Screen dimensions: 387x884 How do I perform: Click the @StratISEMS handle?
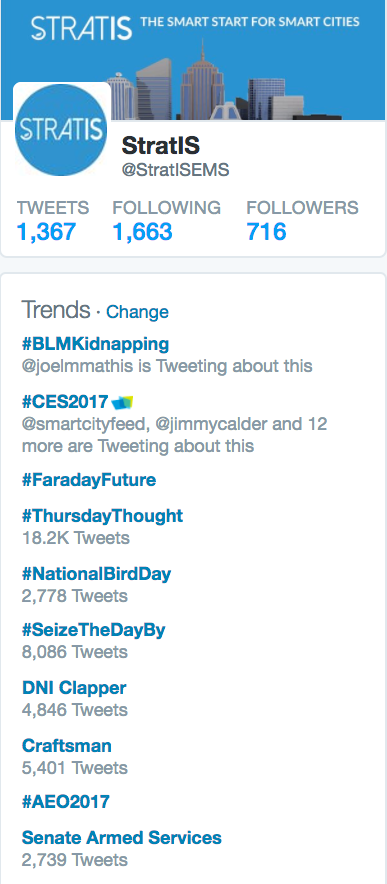[x=175, y=170]
